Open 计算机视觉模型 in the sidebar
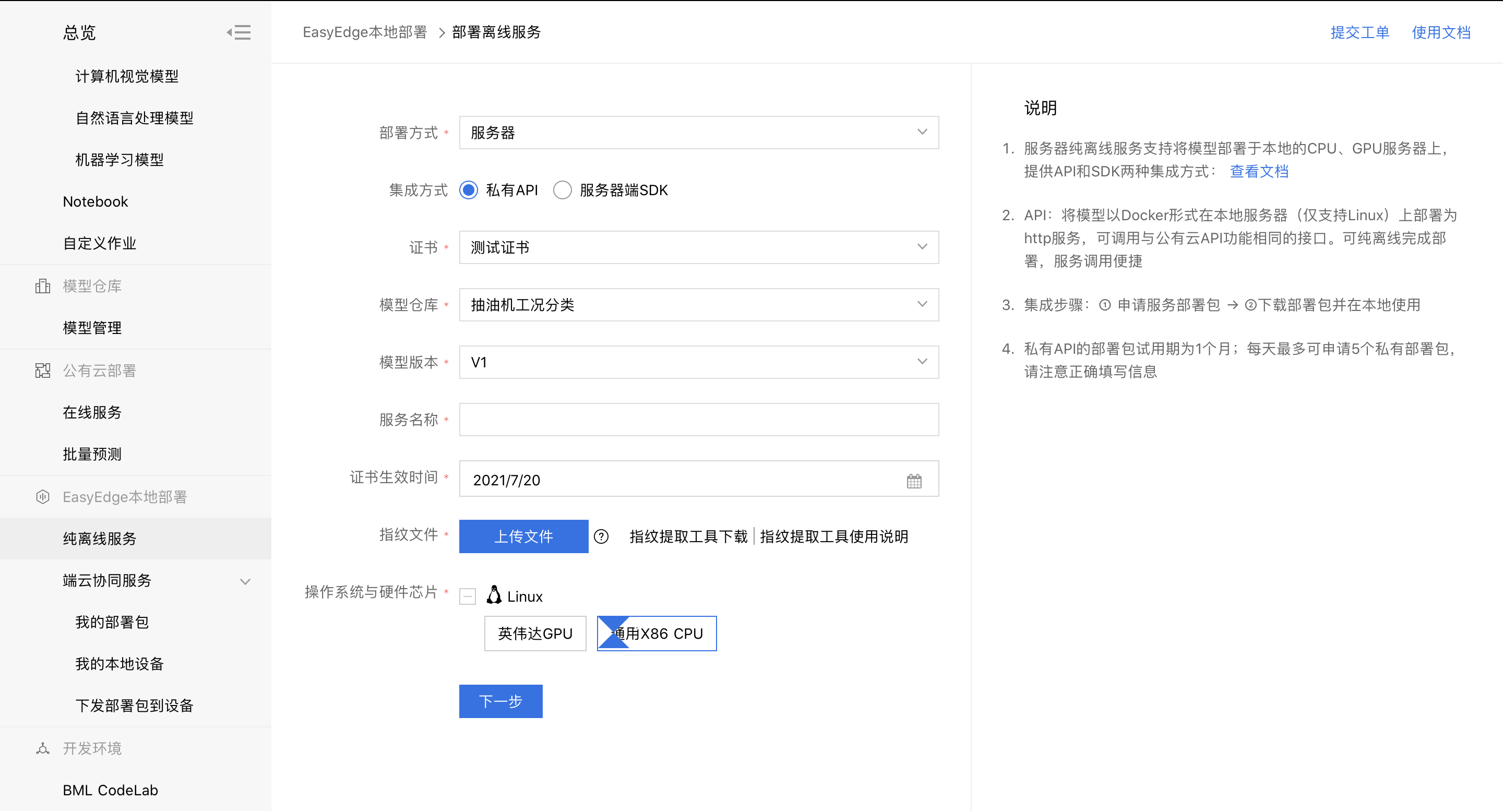The height and width of the screenshot is (812, 1503). (x=127, y=76)
